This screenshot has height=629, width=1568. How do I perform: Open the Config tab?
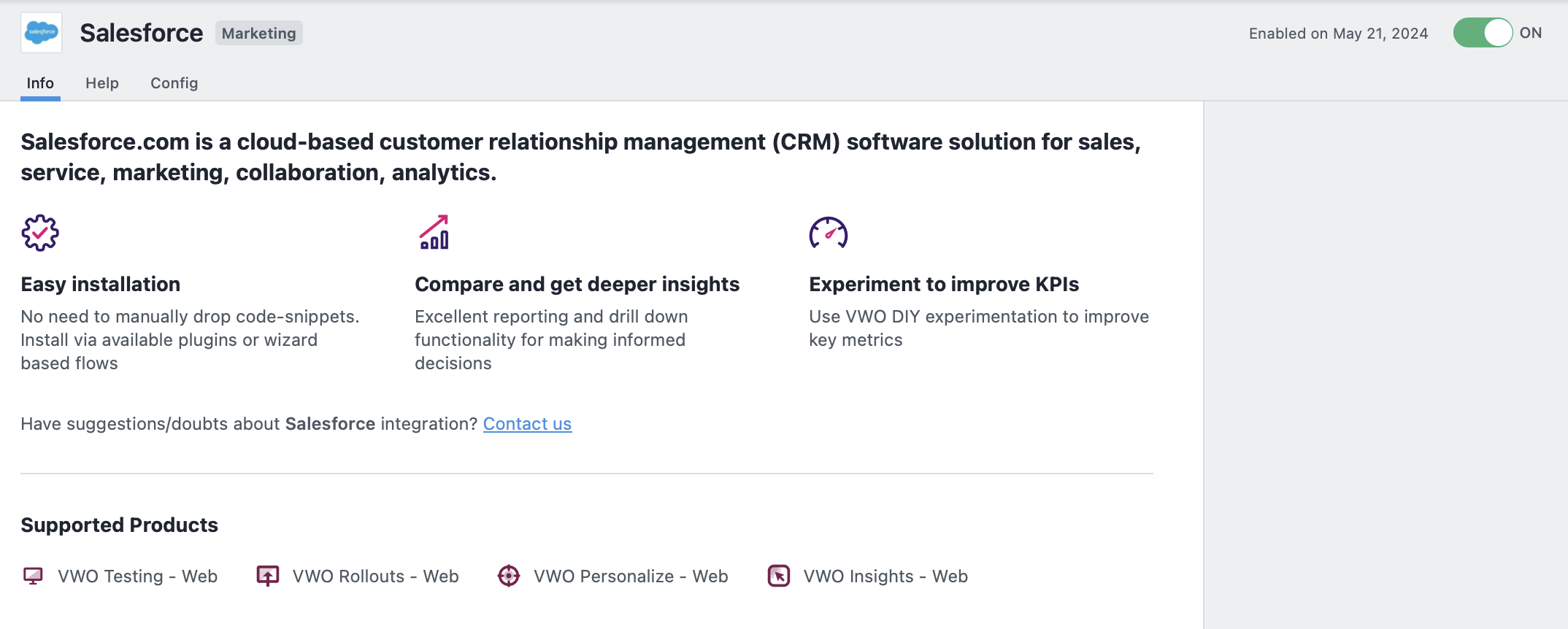pyautogui.click(x=174, y=83)
